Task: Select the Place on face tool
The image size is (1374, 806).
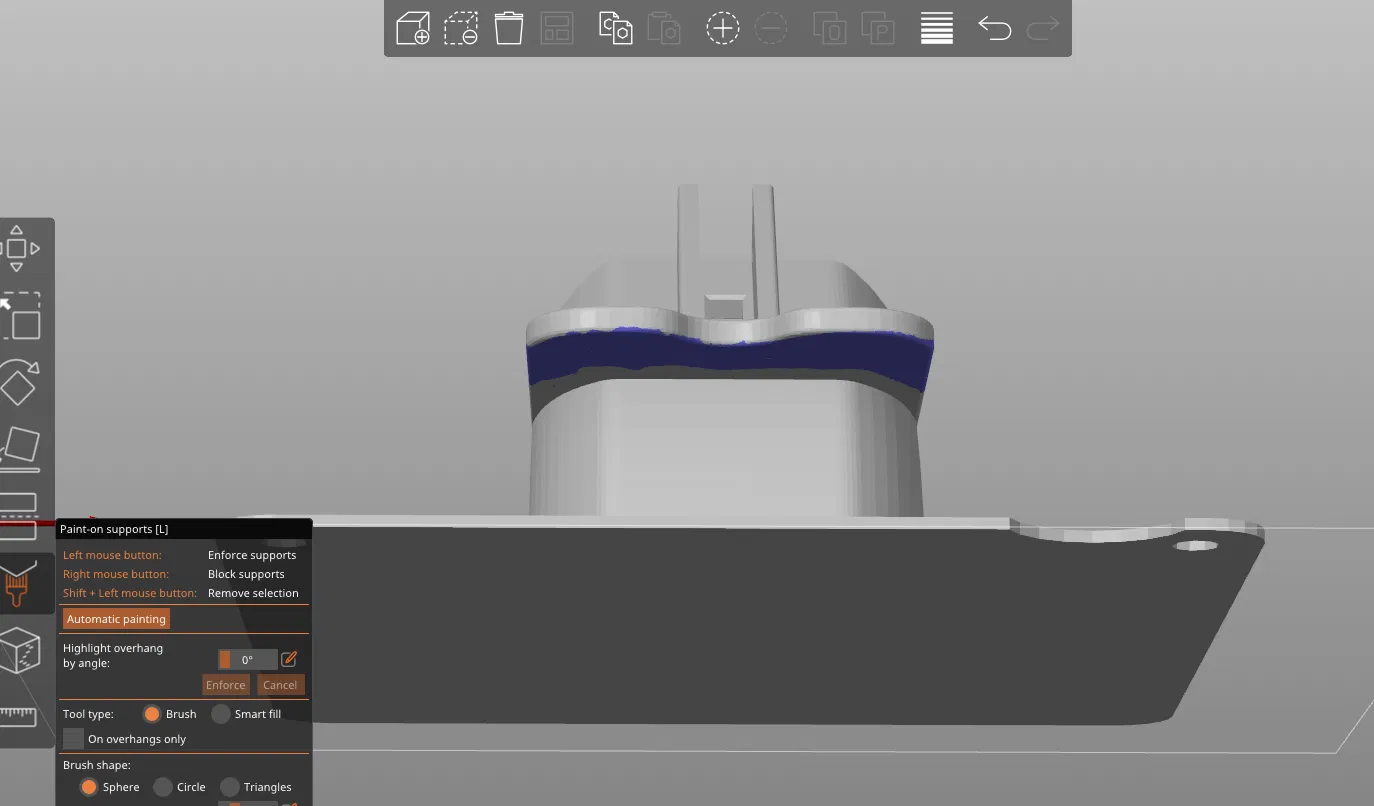Action: (x=20, y=450)
